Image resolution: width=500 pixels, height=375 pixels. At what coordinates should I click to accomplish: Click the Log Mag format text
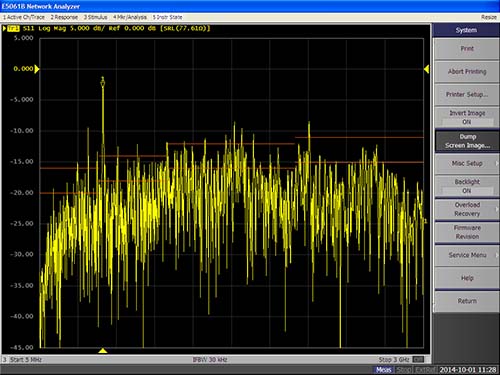52,28
